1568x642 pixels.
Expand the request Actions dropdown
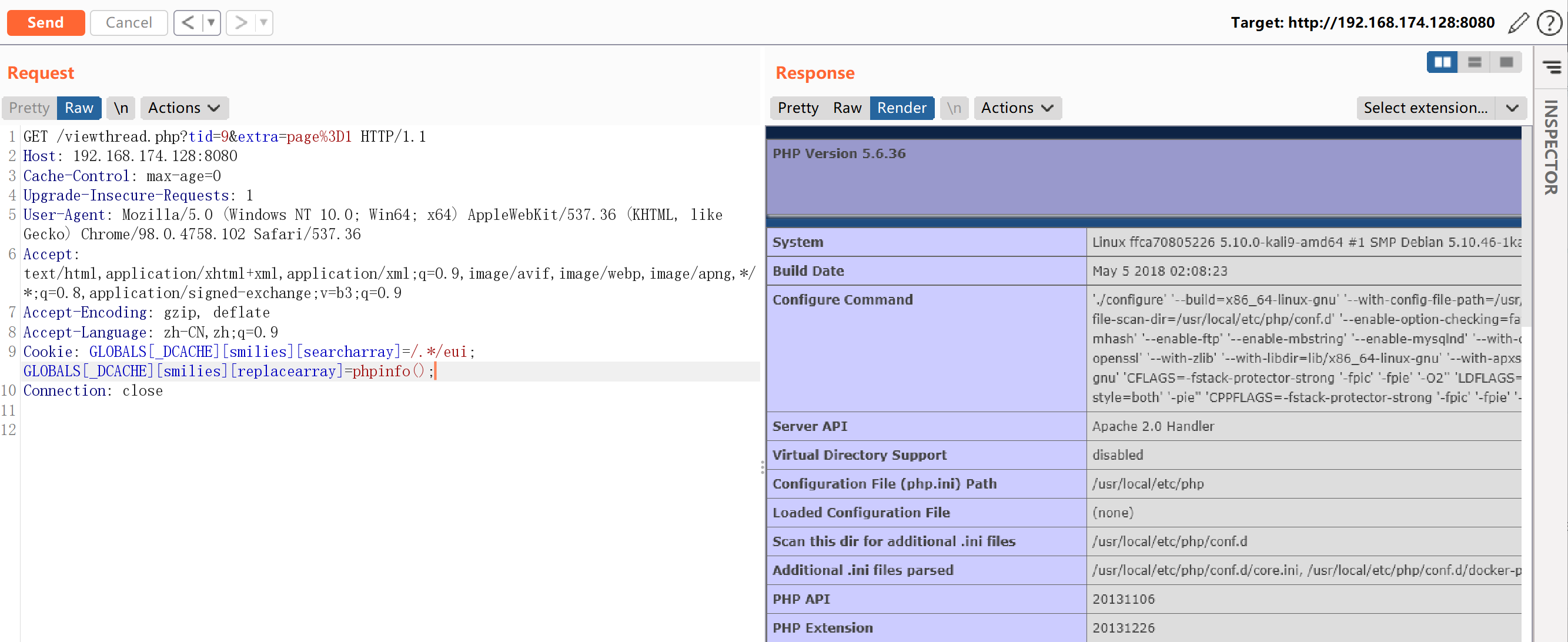tap(184, 108)
